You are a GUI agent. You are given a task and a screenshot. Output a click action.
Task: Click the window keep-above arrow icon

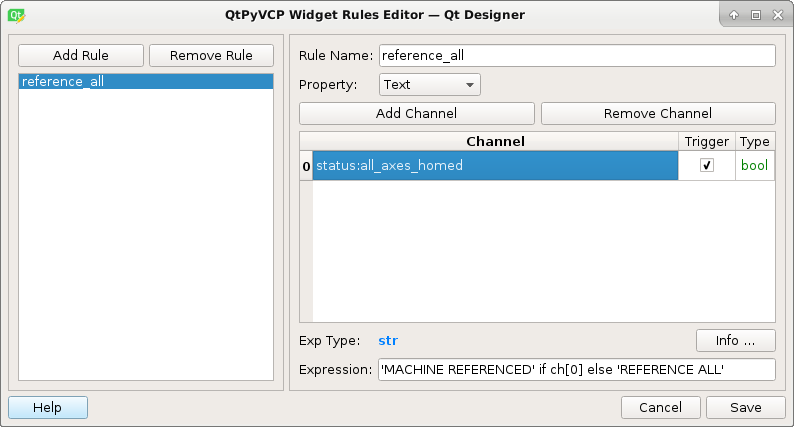(x=734, y=15)
